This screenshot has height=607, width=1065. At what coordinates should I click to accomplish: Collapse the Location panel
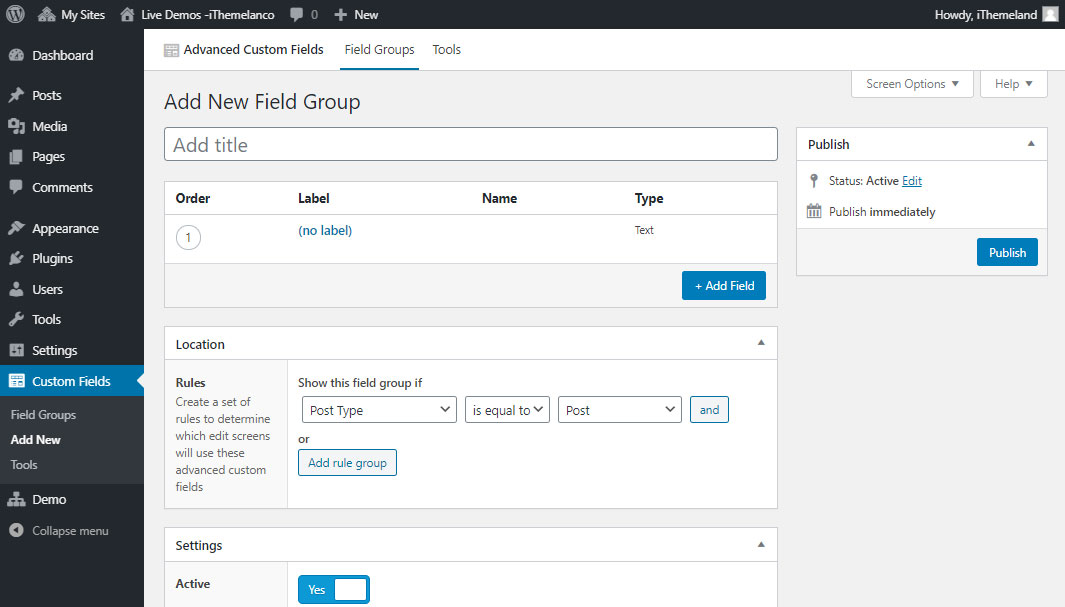tap(761, 343)
